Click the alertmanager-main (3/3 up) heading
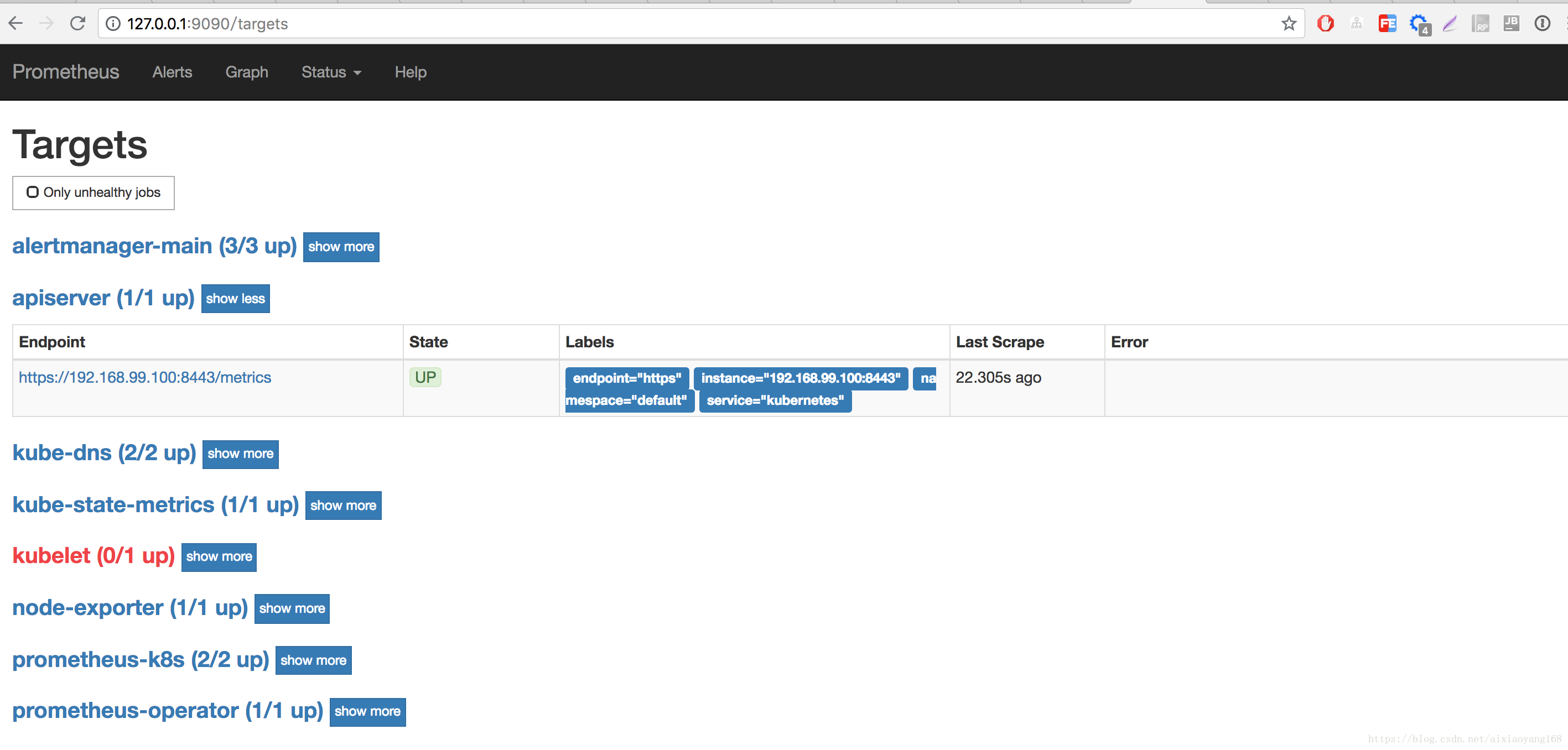The height and width of the screenshot is (750, 1568). (x=154, y=246)
